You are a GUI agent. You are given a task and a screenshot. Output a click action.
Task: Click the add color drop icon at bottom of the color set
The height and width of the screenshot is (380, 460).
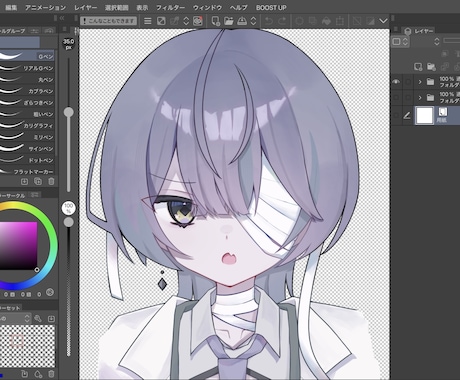pos(38,374)
